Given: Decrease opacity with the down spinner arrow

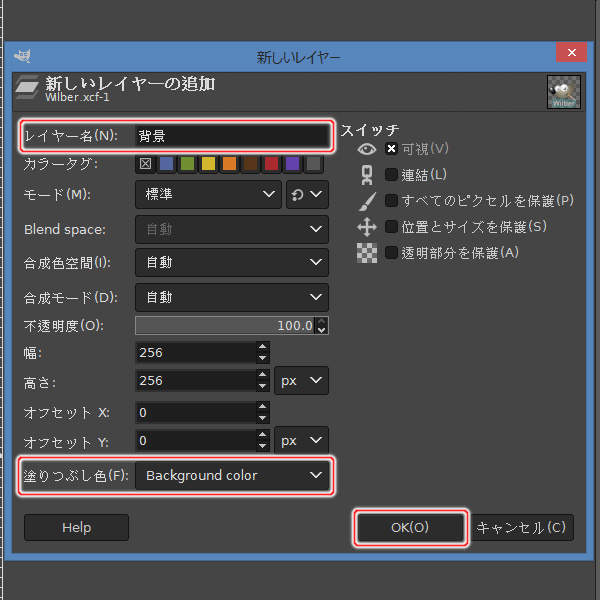Looking at the screenshot, I should (x=322, y=330).
